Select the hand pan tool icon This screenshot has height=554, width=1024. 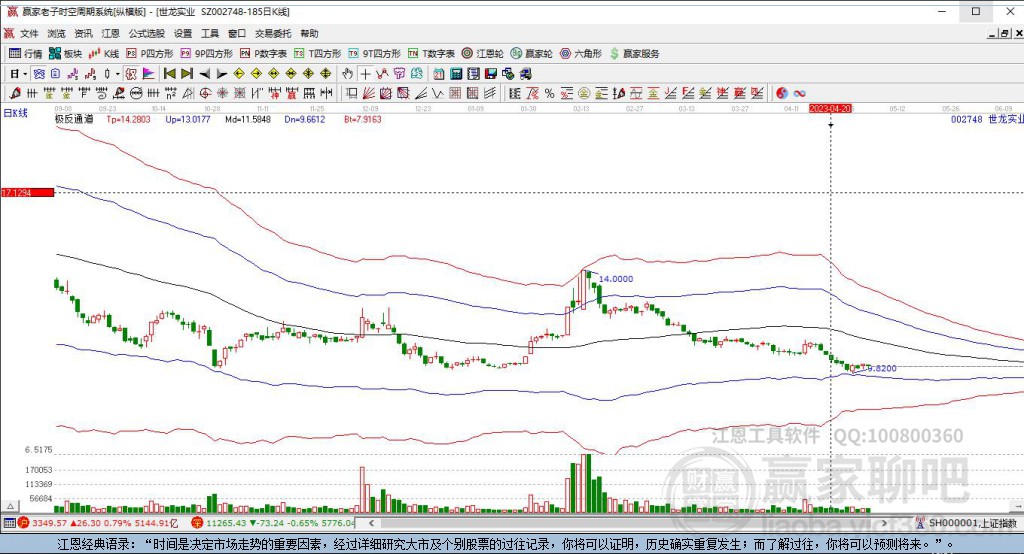pos(347,74)
